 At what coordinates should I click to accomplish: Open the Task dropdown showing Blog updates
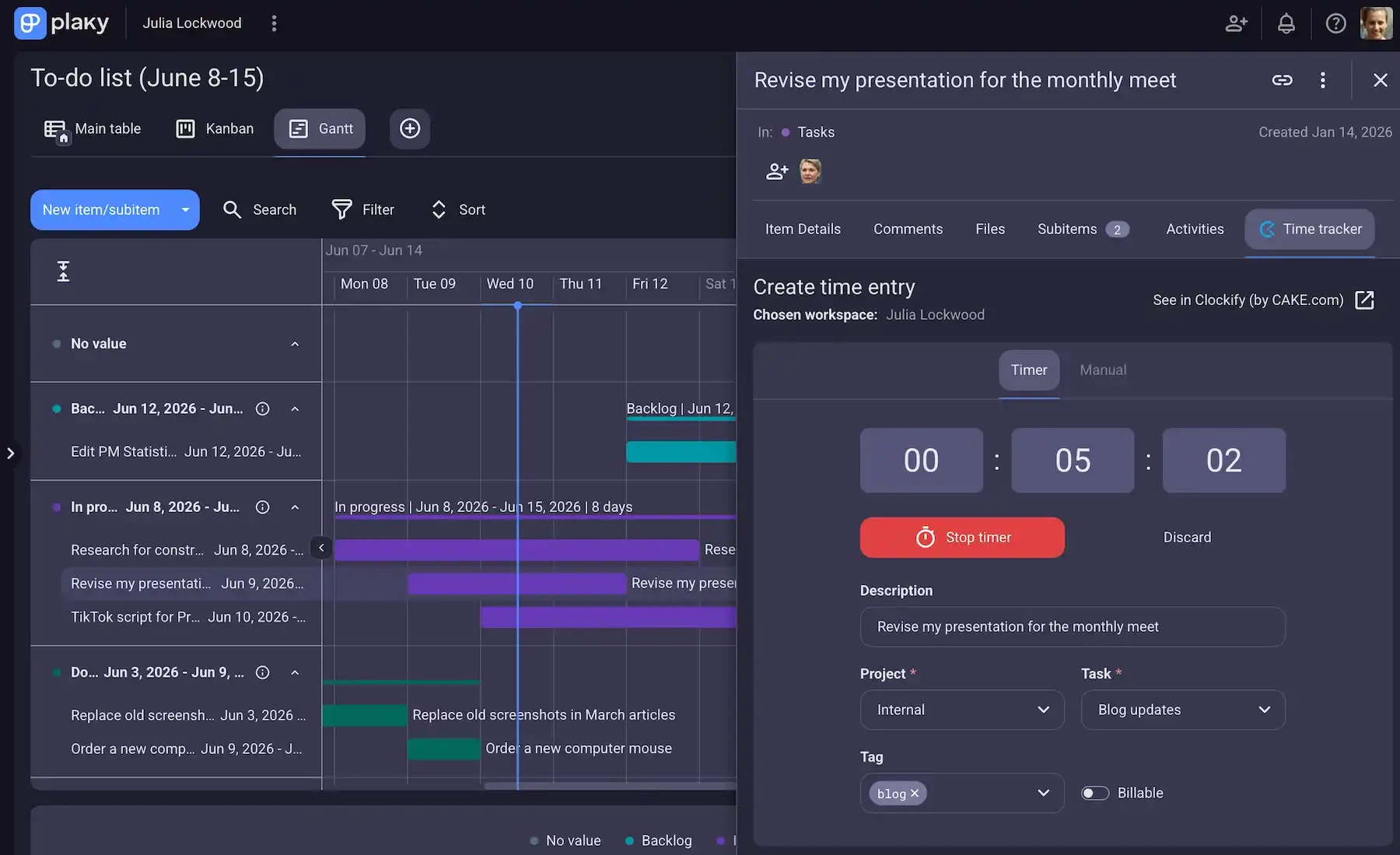(x=1183, y=710)
